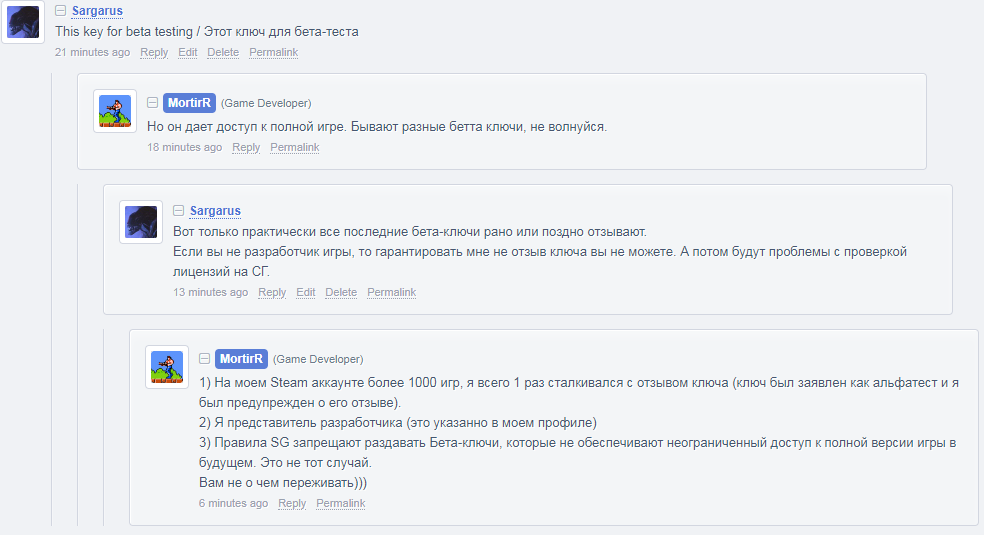Screen dimensions: 984x535
Task: Collapse MortirR's first reply thread
Action: (152, 102)
